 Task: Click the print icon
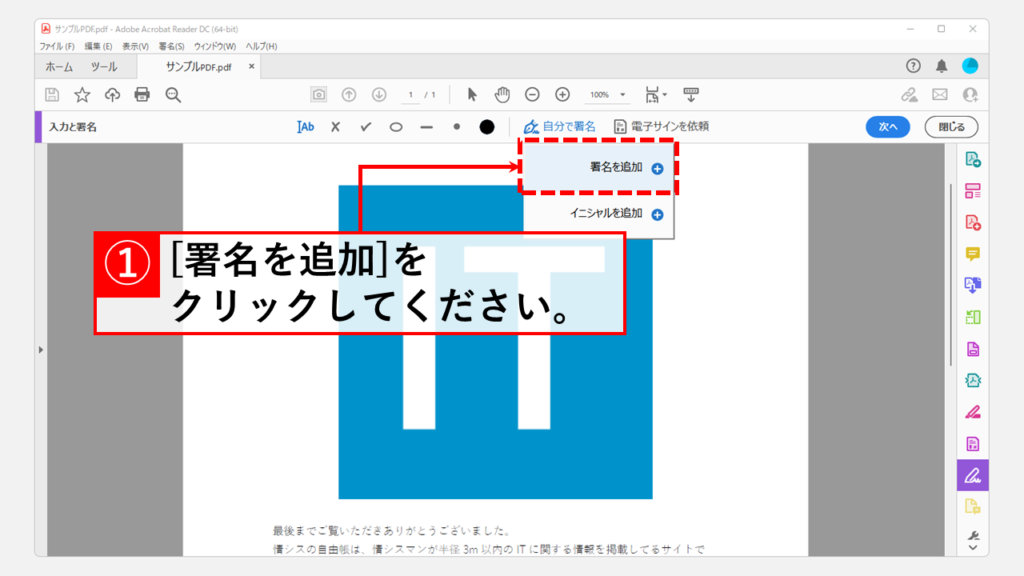tap(142, 95)
